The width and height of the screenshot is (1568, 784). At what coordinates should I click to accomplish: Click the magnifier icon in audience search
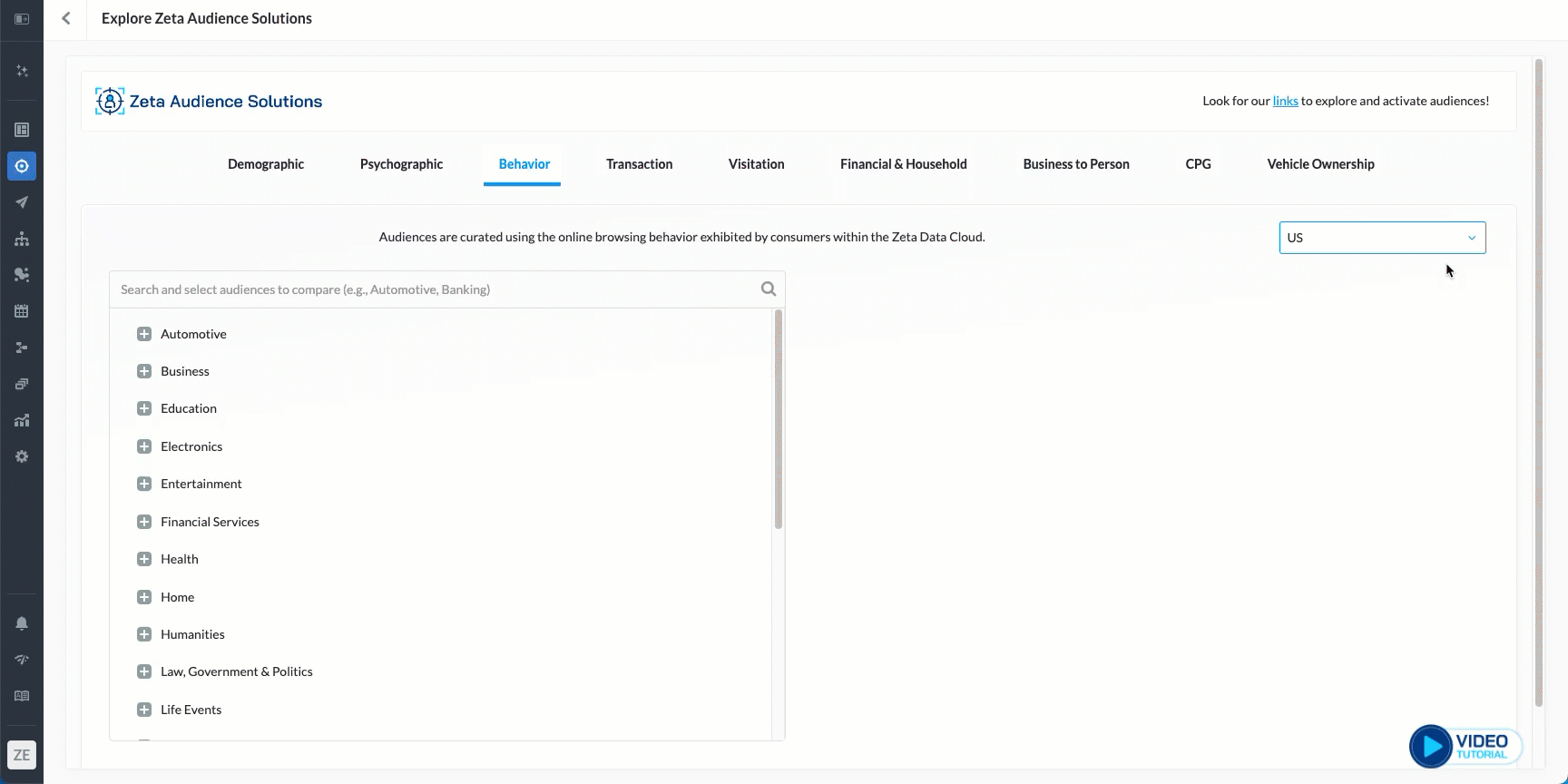point(768,289)
